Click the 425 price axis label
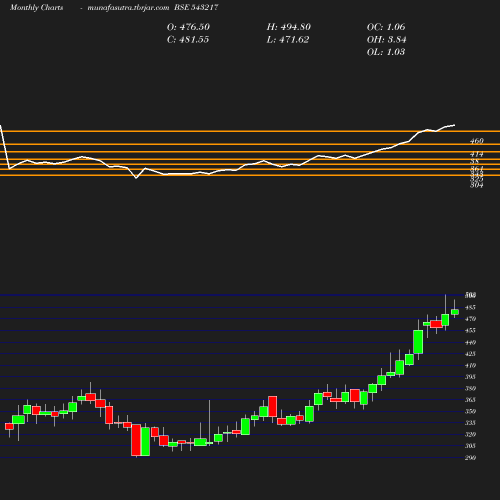Viewport: 500px width, 500px height. pos(470,354)
